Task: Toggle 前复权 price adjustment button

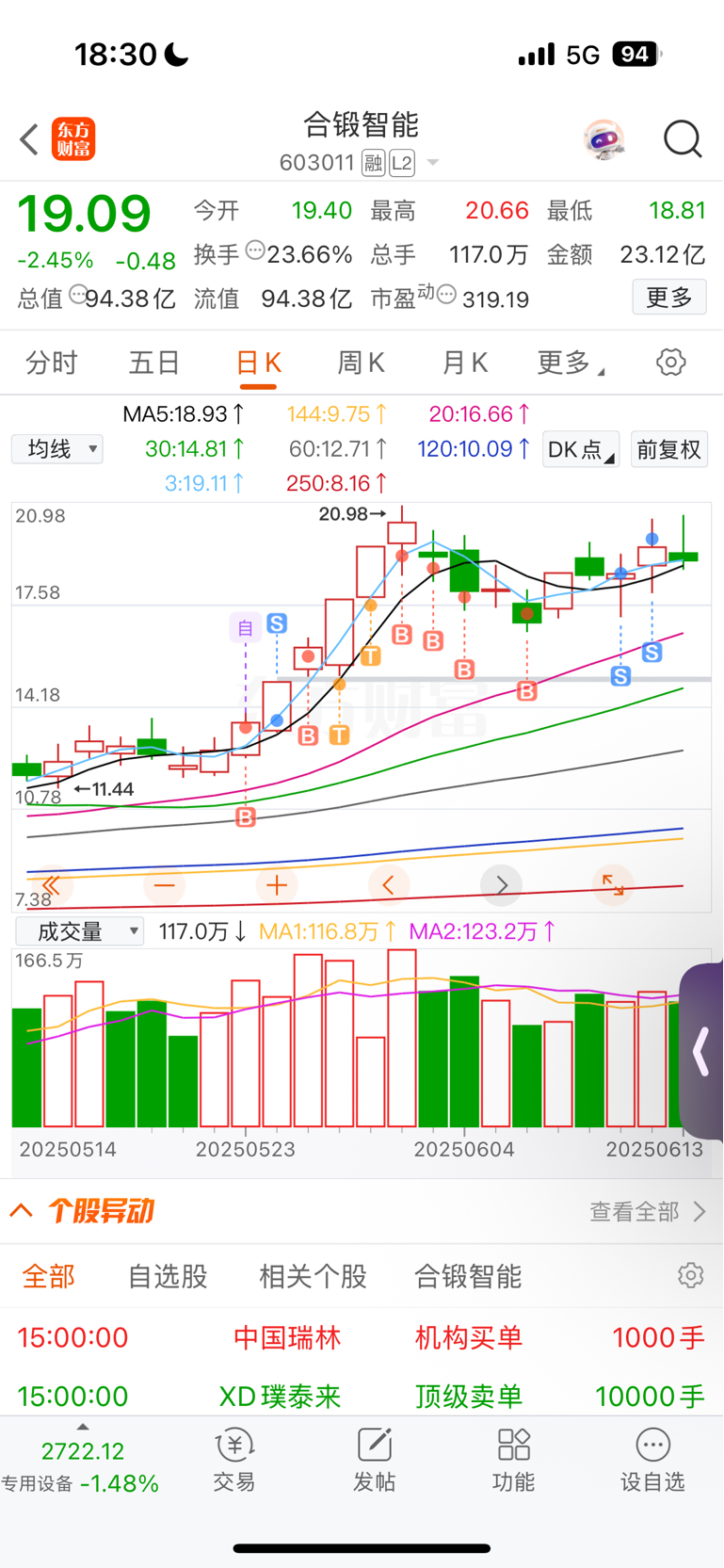Action: click(x=668, y=449)
